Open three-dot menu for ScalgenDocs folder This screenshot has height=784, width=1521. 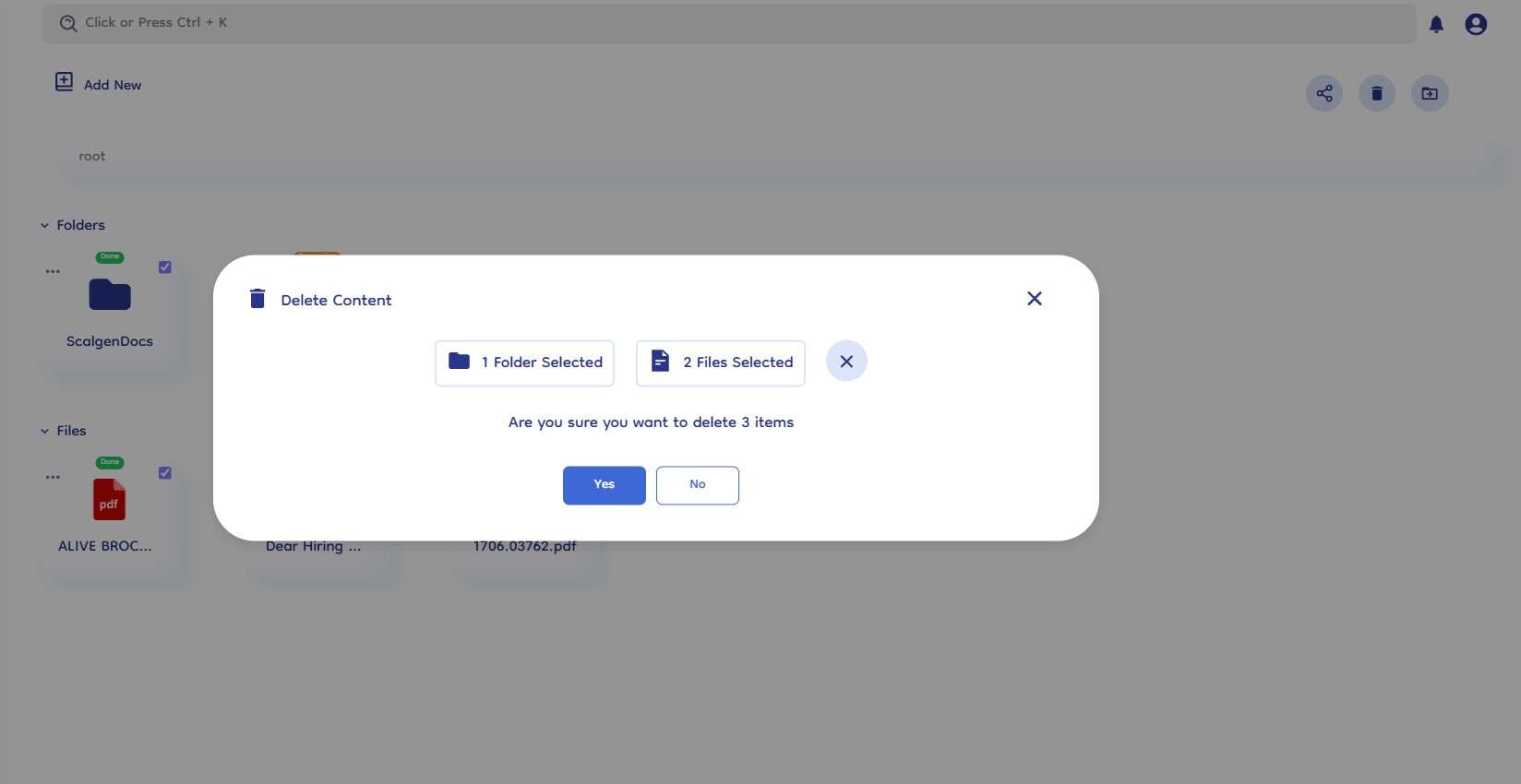(x=53, y=271)
